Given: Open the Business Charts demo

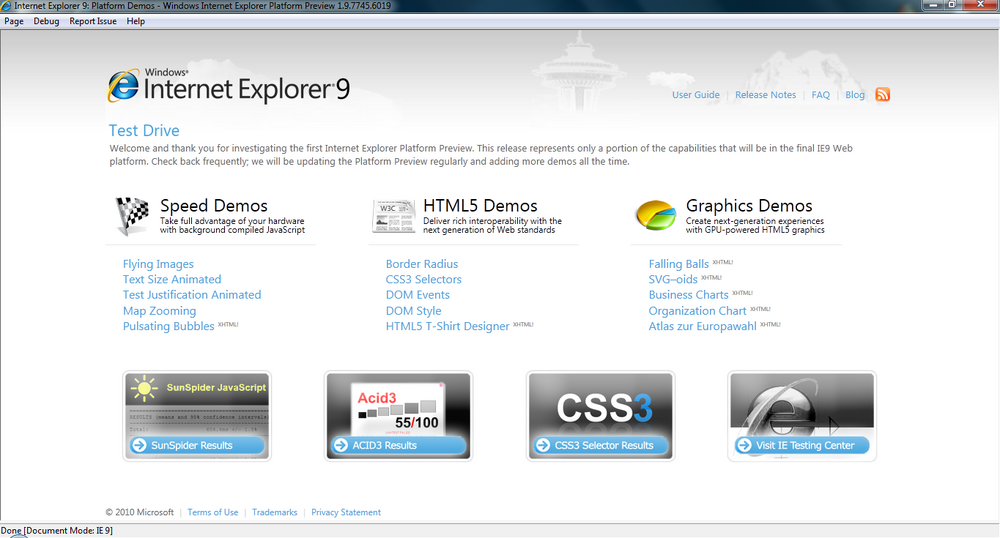Looking at the screenshot, I should click(688, 294).
